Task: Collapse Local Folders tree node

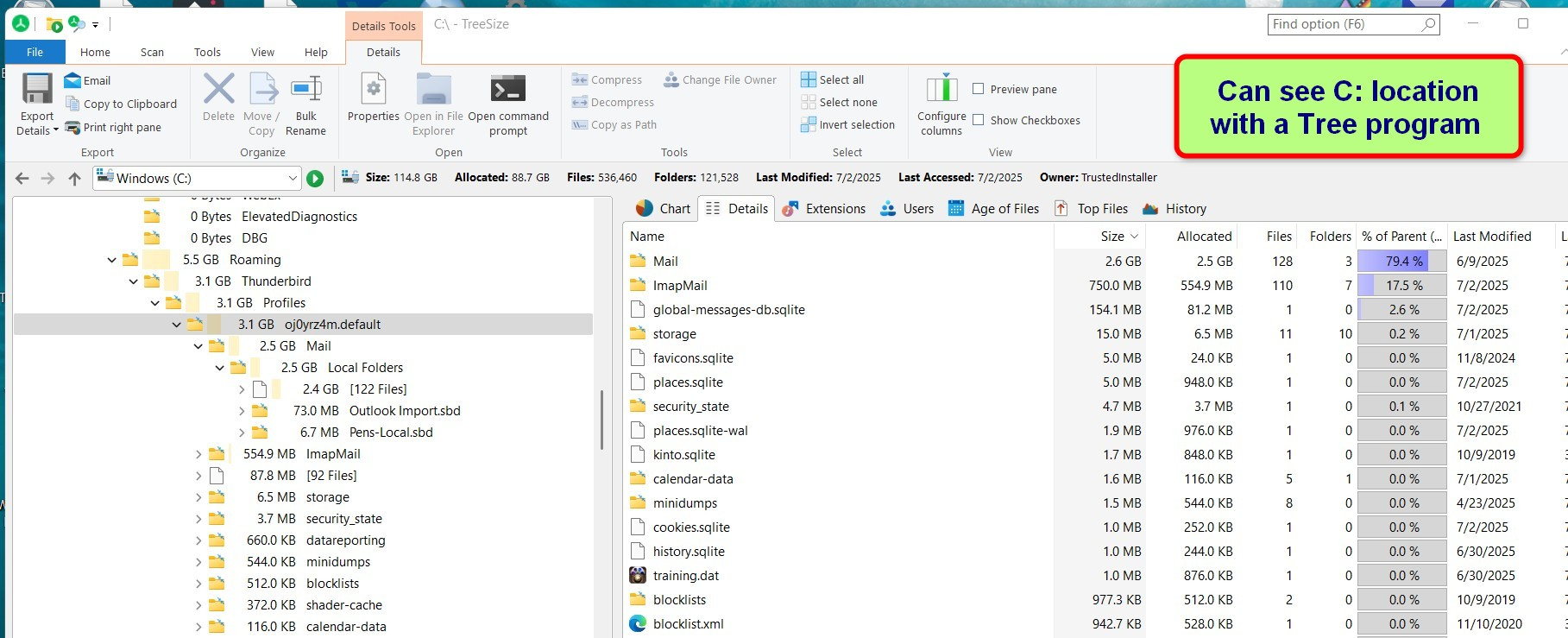Action: (220, 368)
